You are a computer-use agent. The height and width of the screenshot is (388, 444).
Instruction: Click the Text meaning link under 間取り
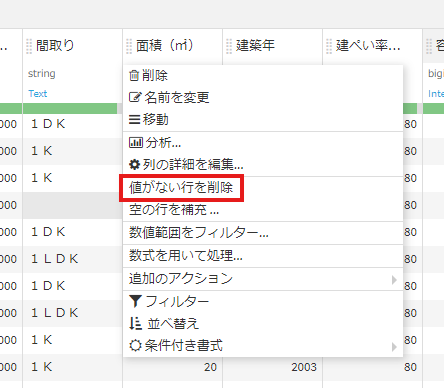[x=38, y=94]
